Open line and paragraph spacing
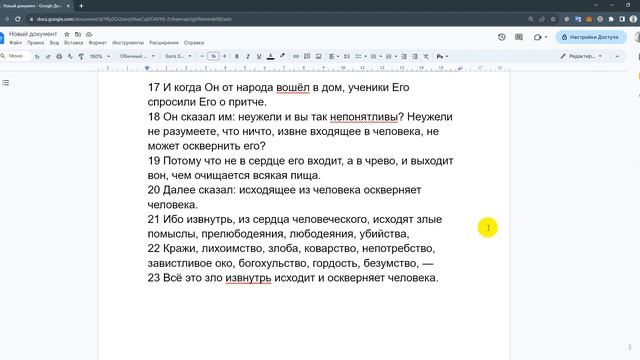 pyautogui.click(x=347, y=56)
